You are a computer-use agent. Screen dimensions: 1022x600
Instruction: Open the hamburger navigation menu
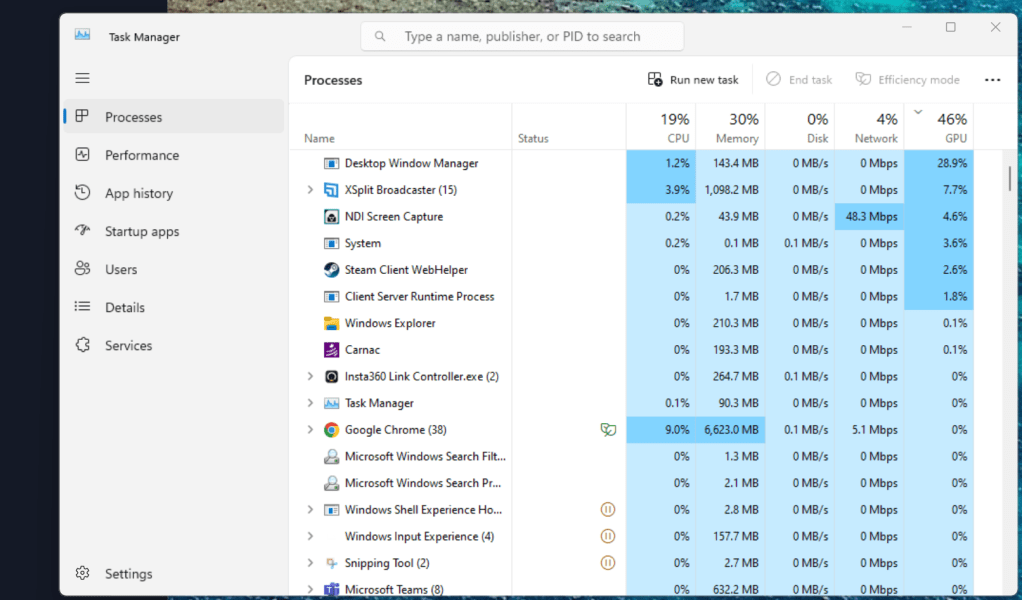pyautogui.click(x=82, y=78)
